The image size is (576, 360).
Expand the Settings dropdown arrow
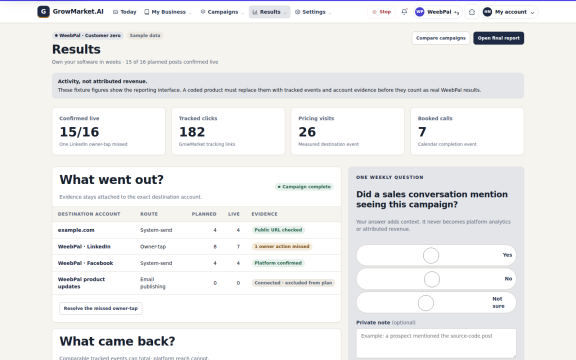pyautogui.click(x=330, y=12)
